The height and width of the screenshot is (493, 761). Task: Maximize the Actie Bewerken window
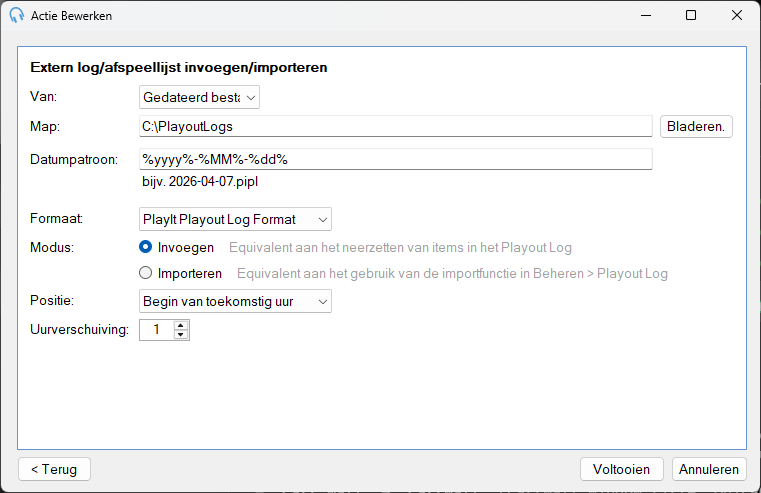coord(691,16)
